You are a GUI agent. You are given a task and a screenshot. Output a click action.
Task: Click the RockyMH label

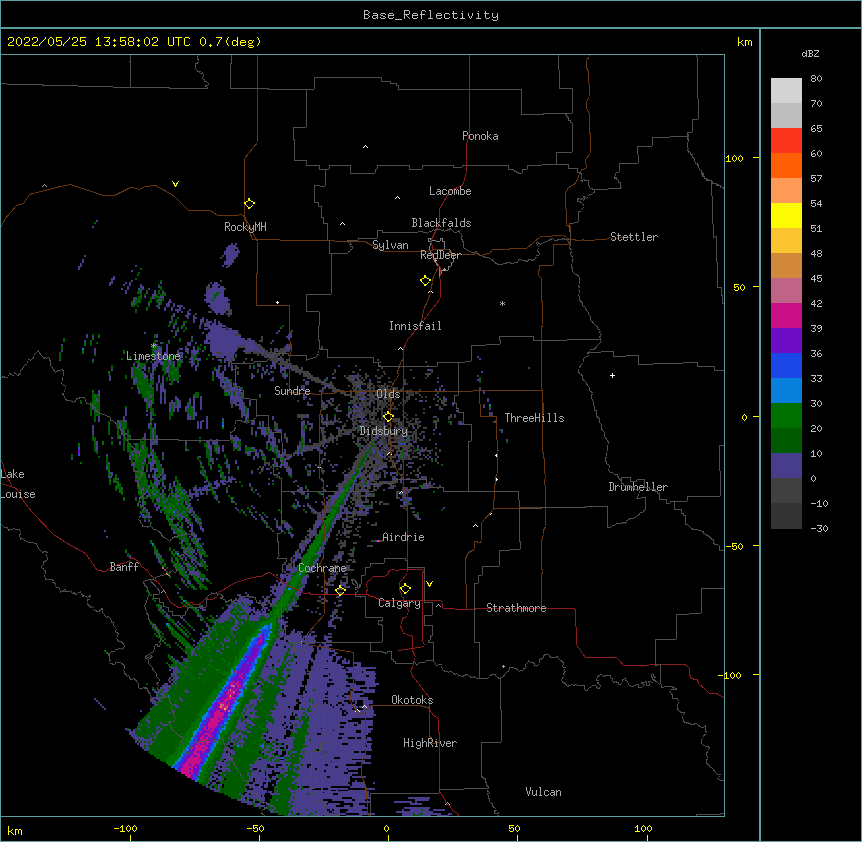(245, 227)
